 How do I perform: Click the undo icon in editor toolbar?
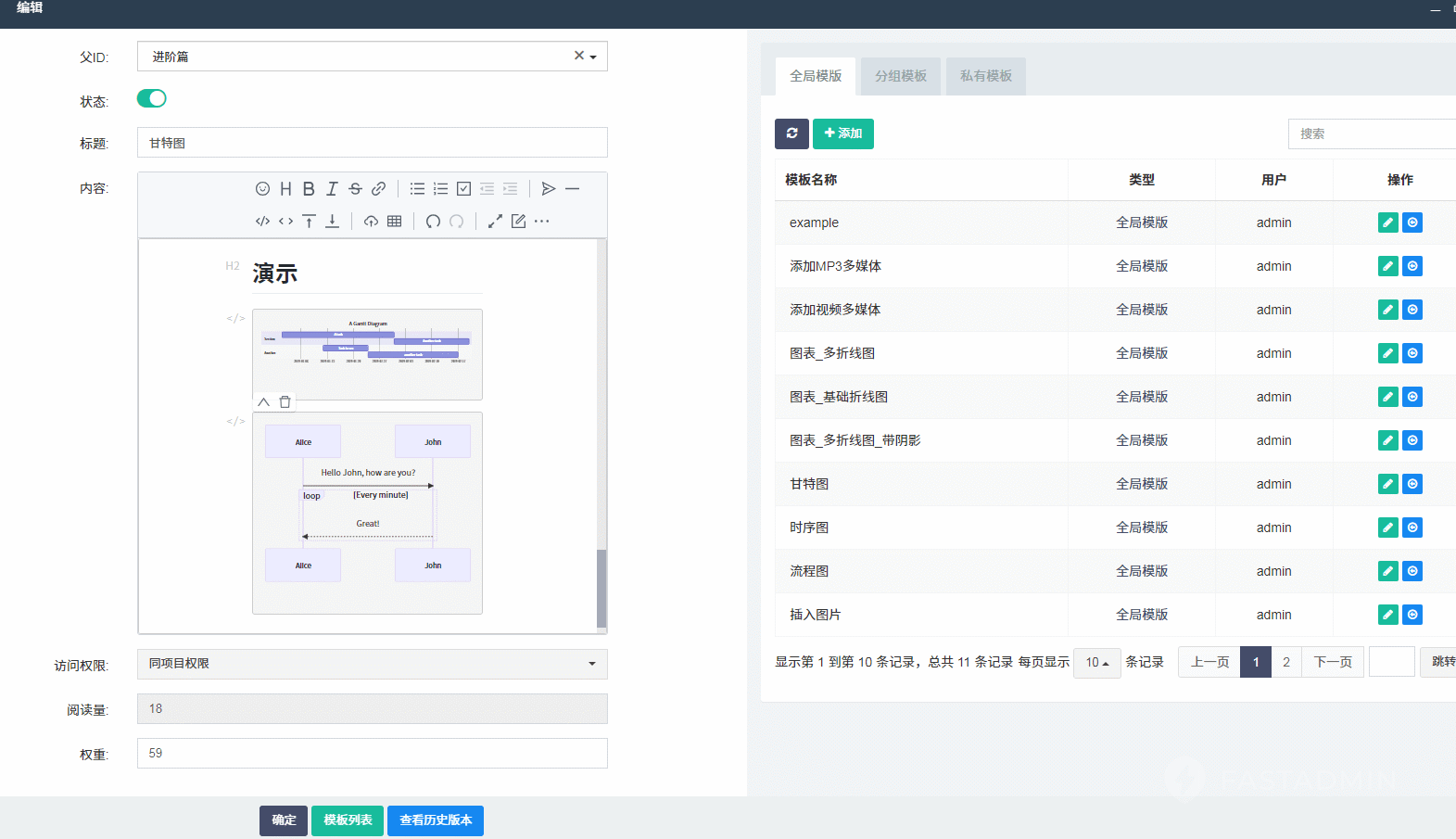pos(433,222)
